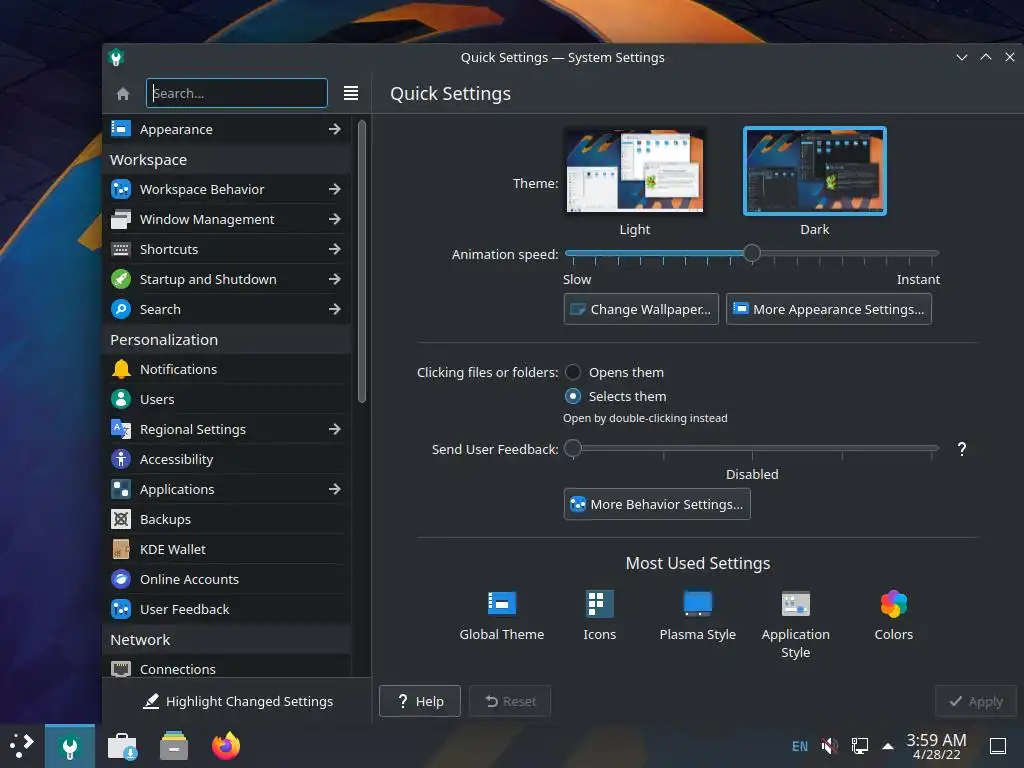
Task: Select the Light theme thumbnail
Action: coord(635,170)
